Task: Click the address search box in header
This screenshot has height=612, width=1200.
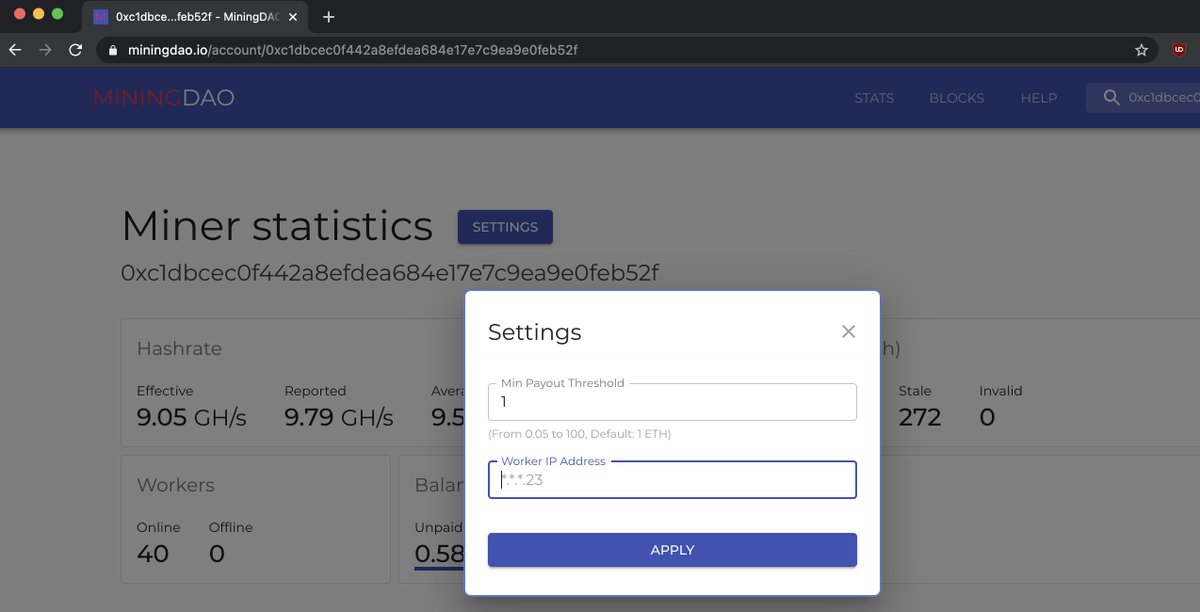Action: pos(1143,98)
